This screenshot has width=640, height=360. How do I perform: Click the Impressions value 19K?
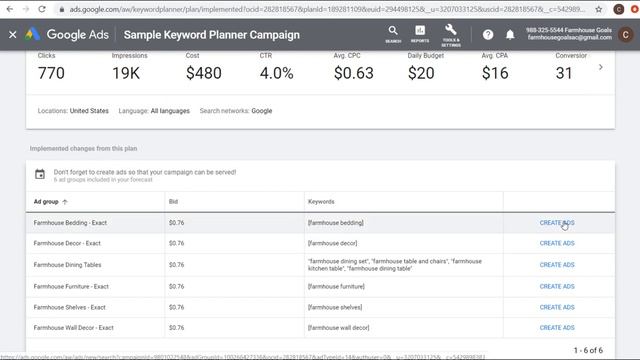[126, 73]
